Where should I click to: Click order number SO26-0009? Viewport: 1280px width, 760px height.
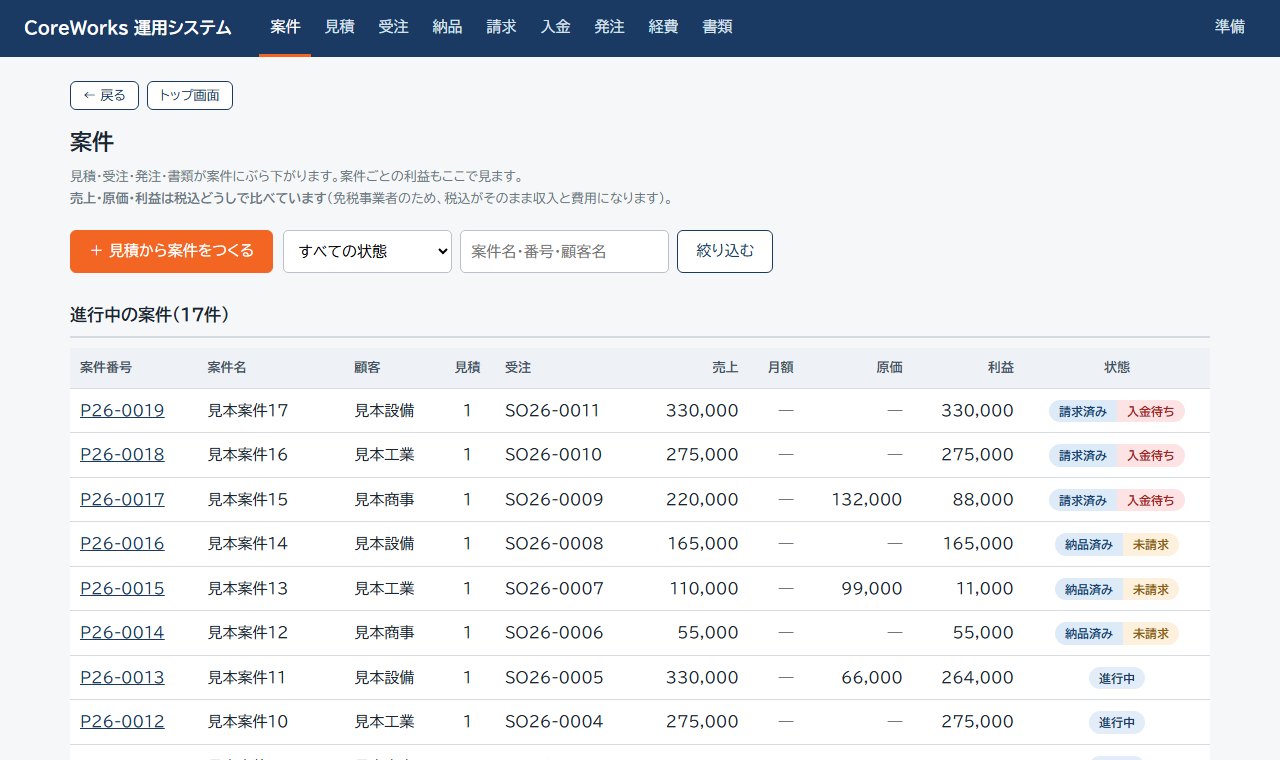[x=554, y=499]
